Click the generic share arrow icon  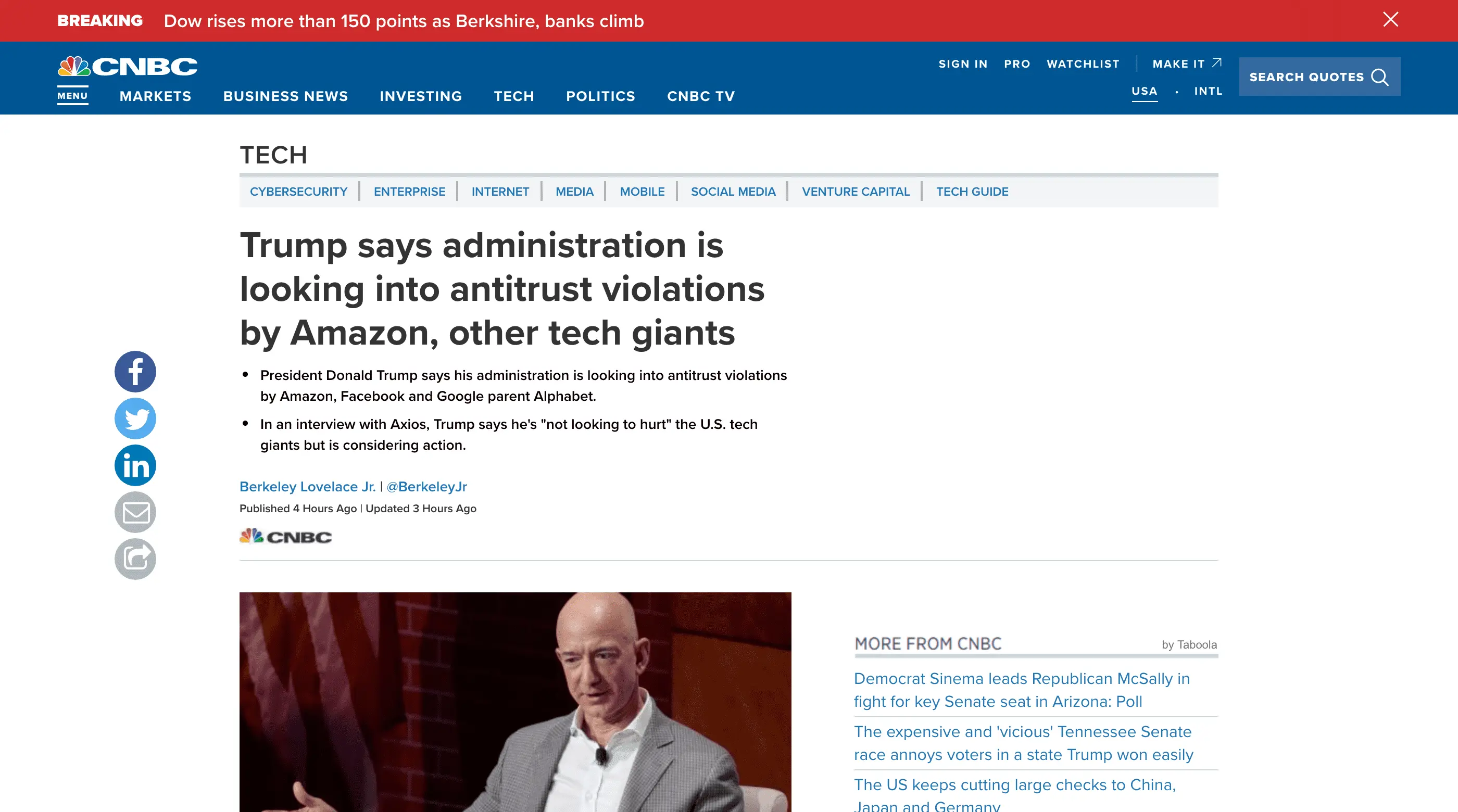[x=135, y=559]
